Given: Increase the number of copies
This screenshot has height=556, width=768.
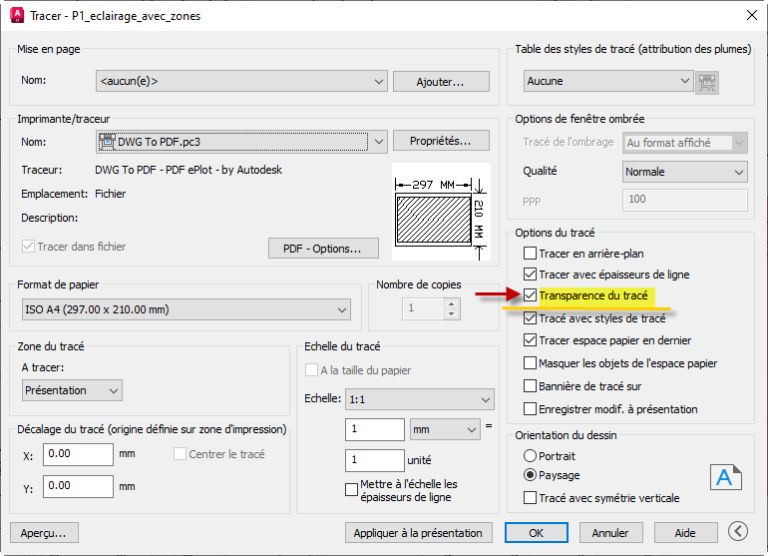Looking at the screenshot, I should point(452,304).
